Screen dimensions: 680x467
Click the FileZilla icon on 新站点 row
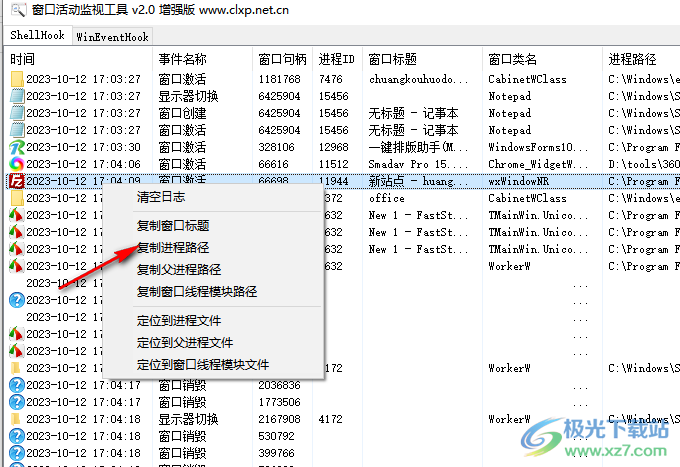[x=16, y=181]
